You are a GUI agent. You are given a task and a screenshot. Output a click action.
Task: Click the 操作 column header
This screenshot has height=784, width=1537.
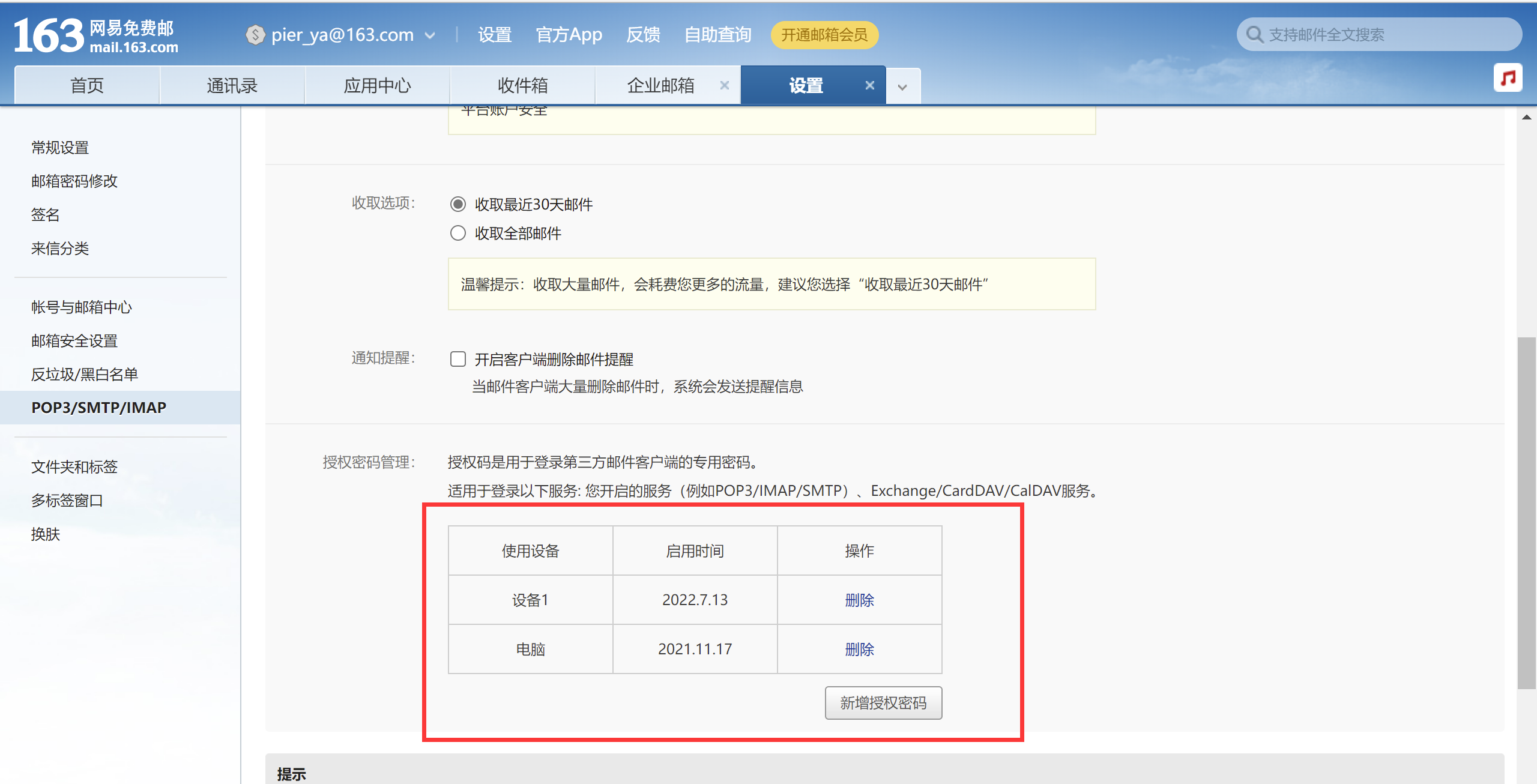[x=859, y=550]
